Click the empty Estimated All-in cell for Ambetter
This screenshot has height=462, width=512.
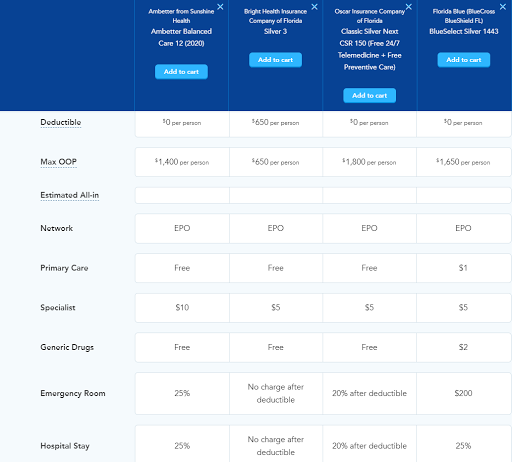(182, 195)
